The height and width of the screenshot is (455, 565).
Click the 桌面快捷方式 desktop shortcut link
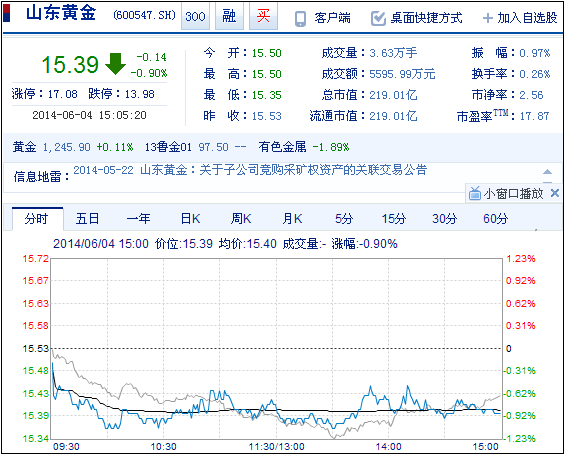coord(426,18)
